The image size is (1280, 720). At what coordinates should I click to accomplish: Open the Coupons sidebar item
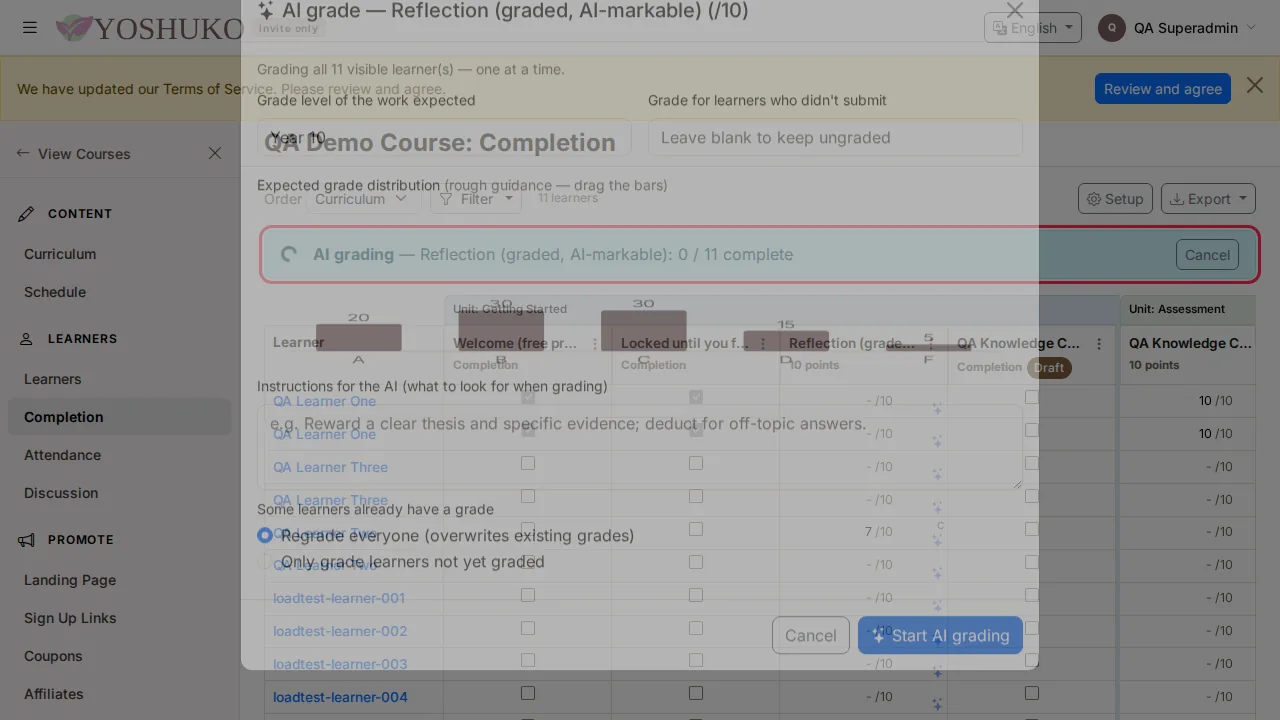click(53, 656)
